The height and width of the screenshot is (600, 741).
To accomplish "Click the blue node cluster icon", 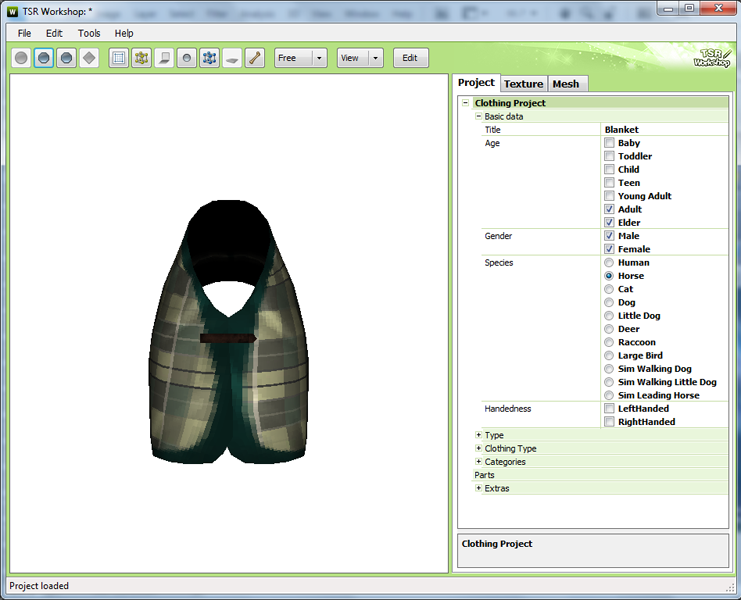I will coord(209,58).
